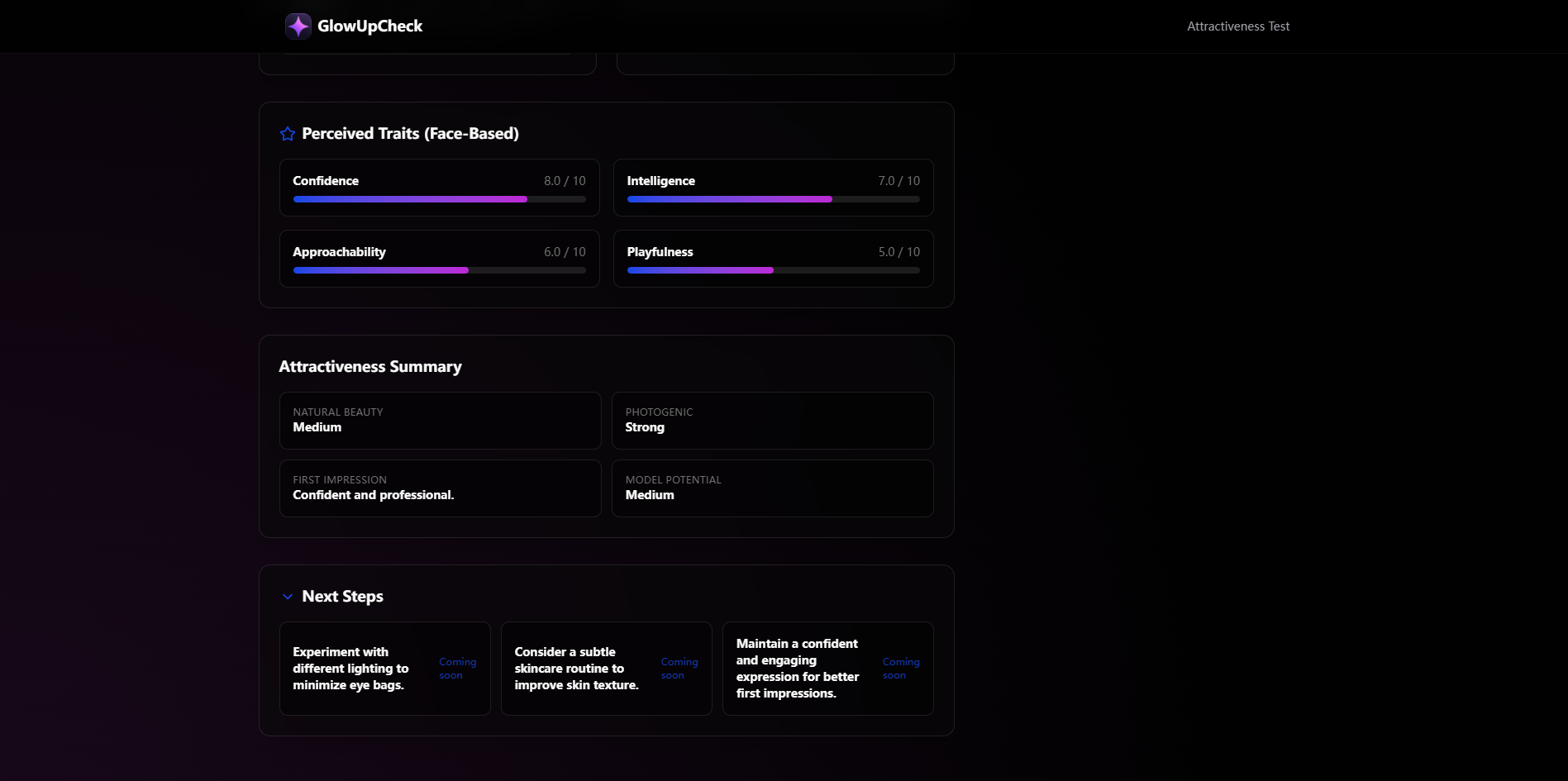Screen dimensions: 1568x781
Task: Expand the Perceived Traits section header
Action: (x=410, y=133)
